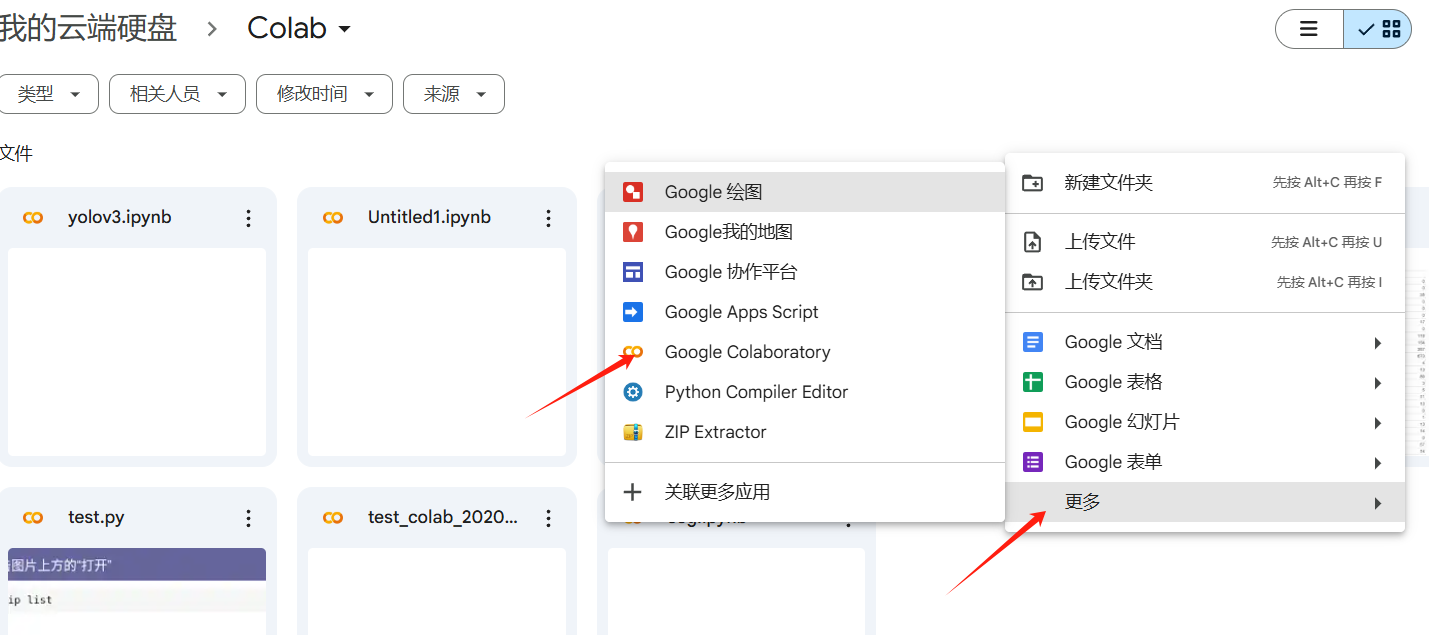The height and width of the screenshot is (635, 1429).
Task: Click the Python Compiler Editor gear icon
Action: 632,392
